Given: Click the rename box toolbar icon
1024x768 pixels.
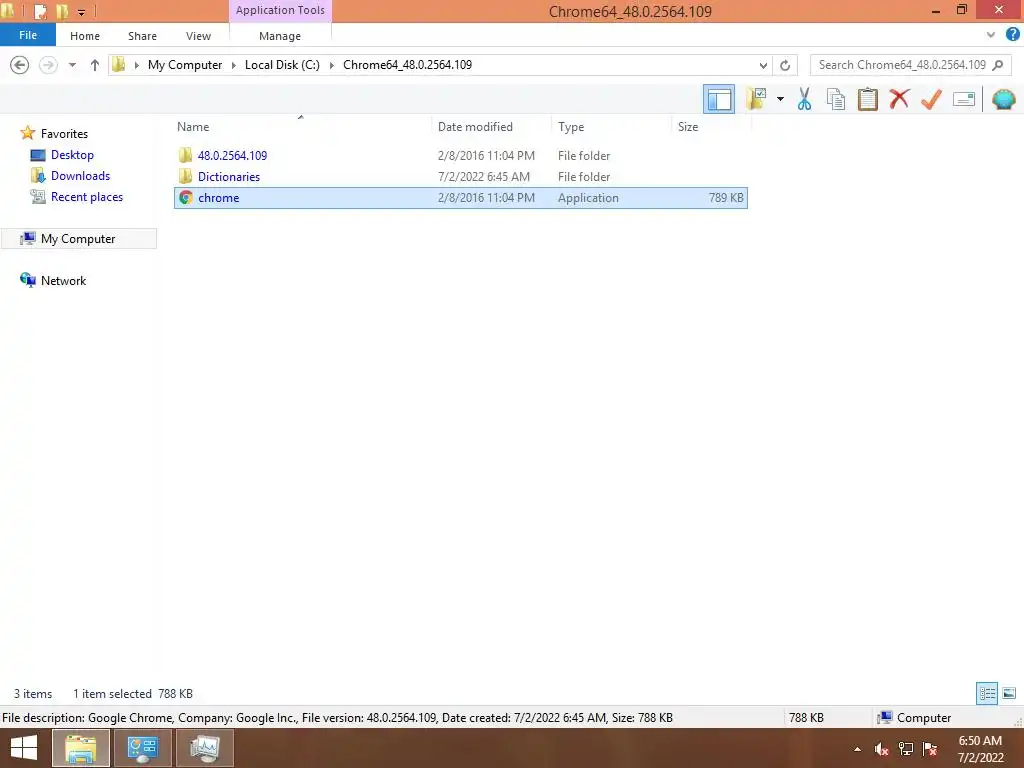Looking at the screenshot, I should click(x=963, y=99).
